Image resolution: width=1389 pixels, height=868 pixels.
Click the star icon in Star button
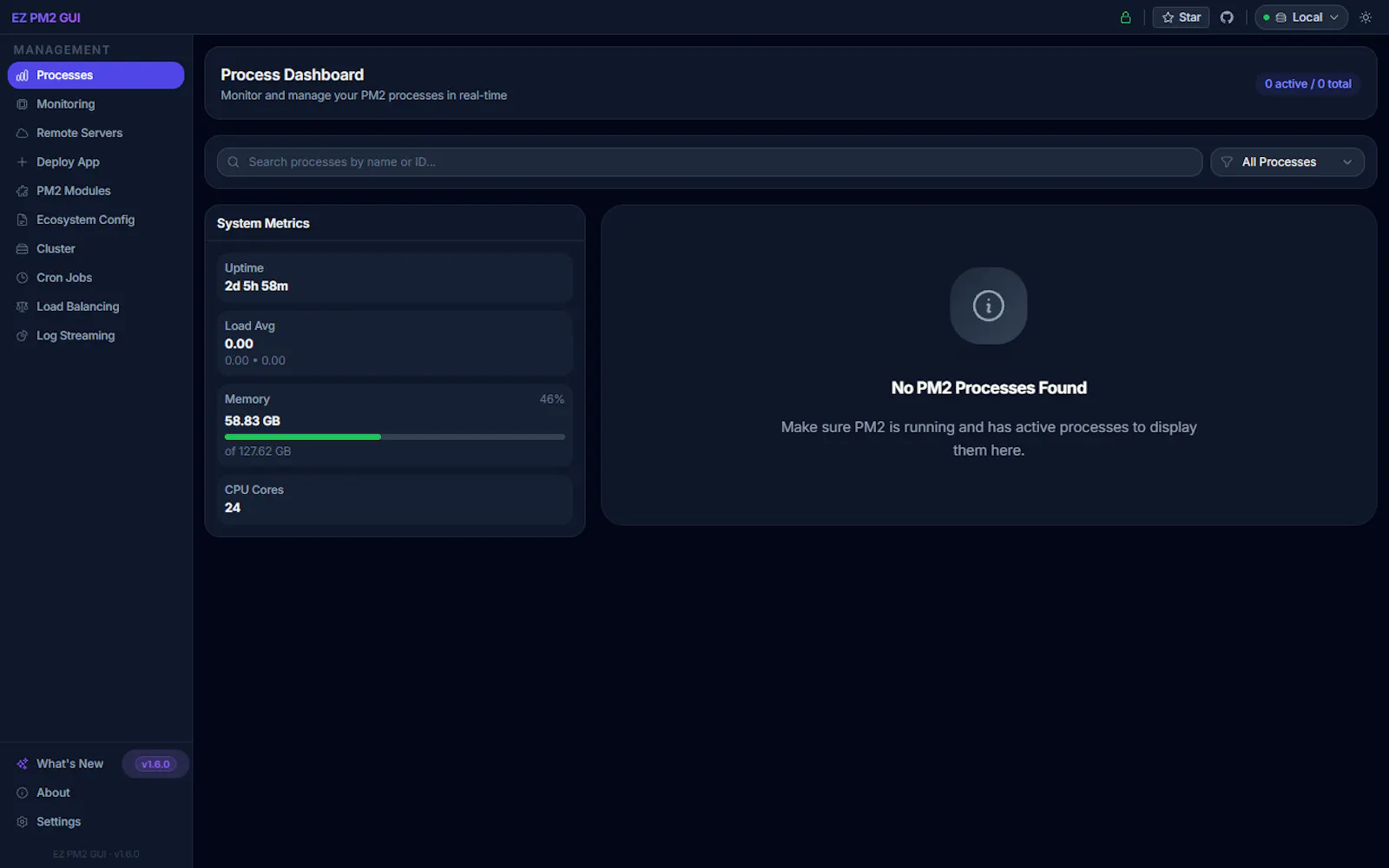(1168, 17)
